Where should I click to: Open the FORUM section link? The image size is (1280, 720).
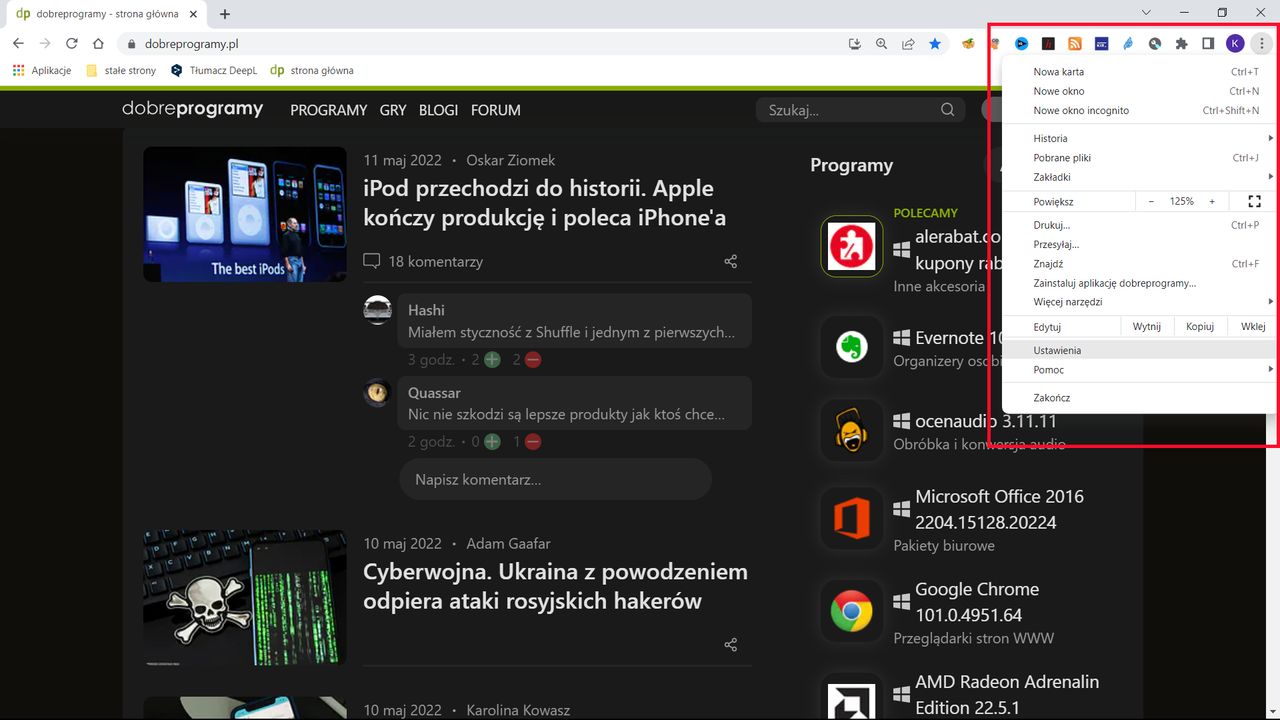[495, 110]
